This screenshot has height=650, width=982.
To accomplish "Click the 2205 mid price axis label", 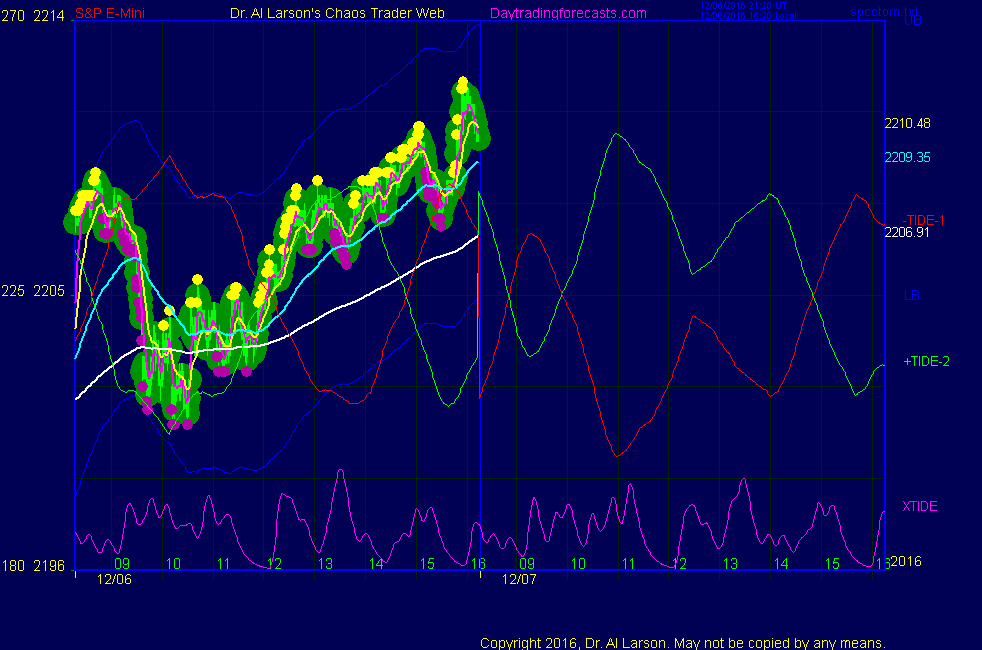I will pyautogui.click(x=48, y=291).
